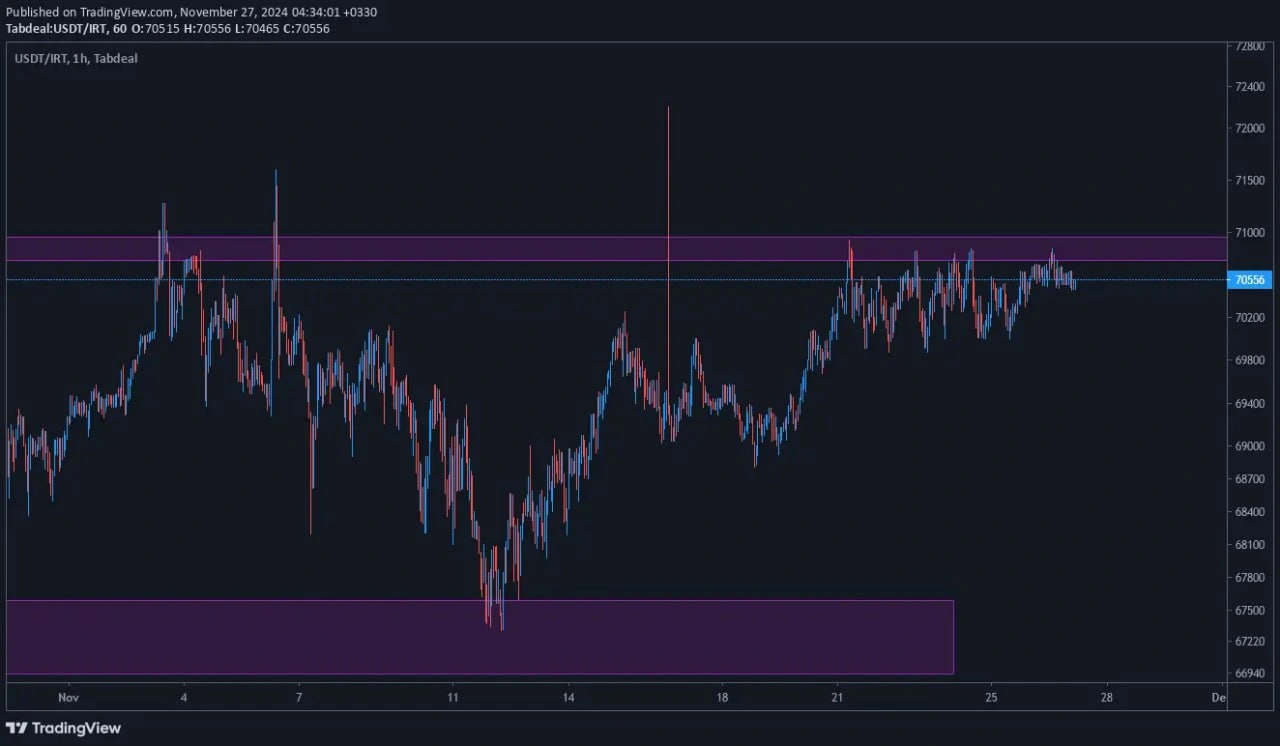Image resolution: width=1280 pixels, height=746 pixels.
Task: Click the 68400 price axis label
Action: (x=1250, y=513)
